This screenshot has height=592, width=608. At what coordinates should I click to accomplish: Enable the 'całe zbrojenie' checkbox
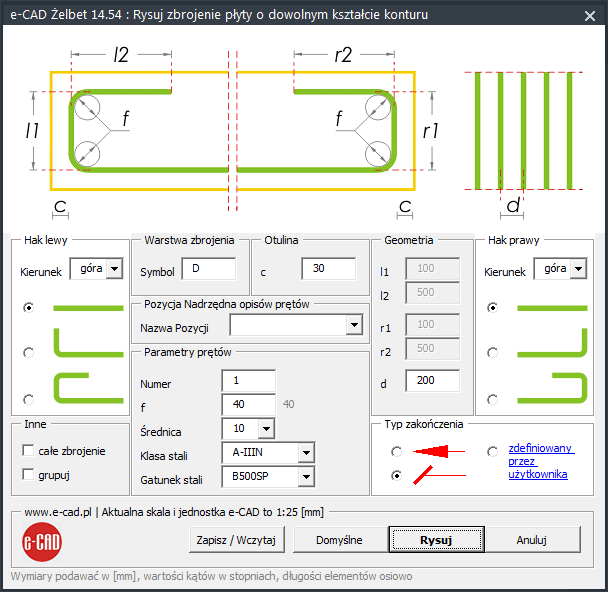(28, 450)
